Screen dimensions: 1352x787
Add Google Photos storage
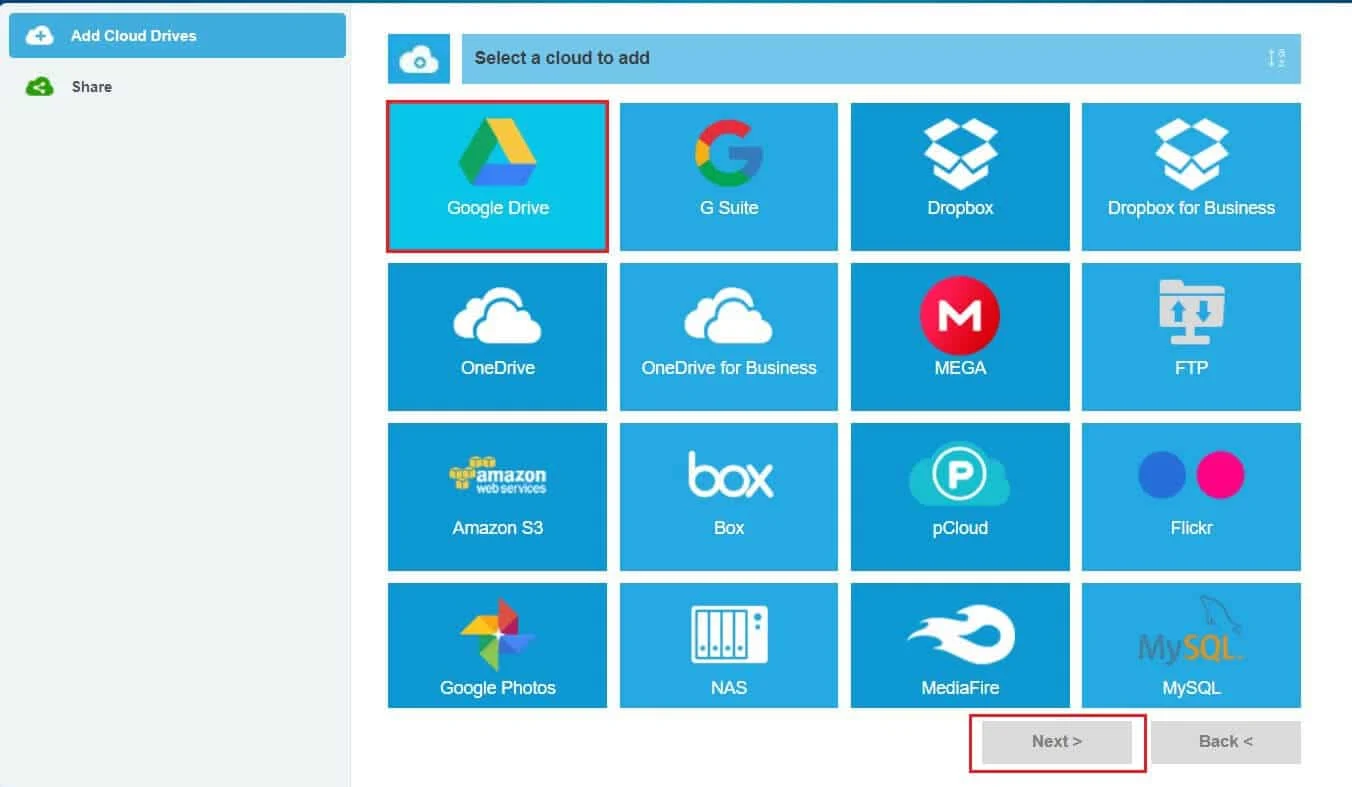point(497,645)
